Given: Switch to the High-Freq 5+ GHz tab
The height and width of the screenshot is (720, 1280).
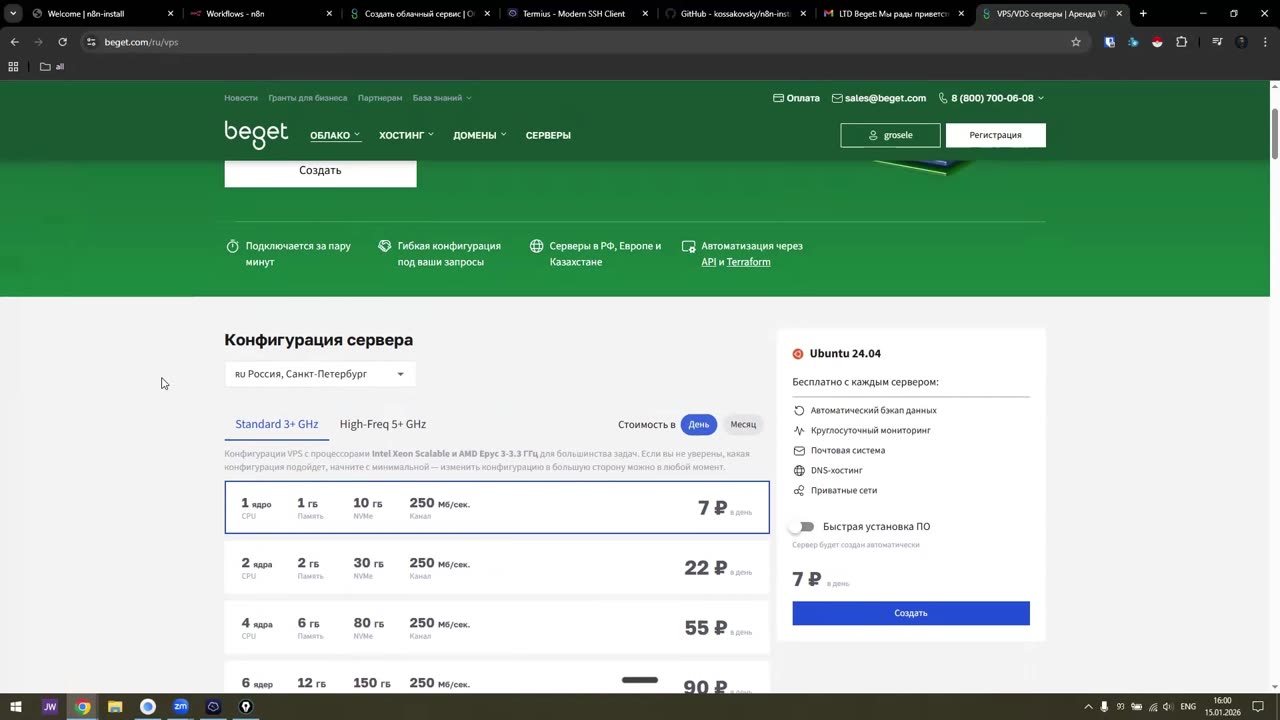Looking at the screenshot, I should point(383,424).
